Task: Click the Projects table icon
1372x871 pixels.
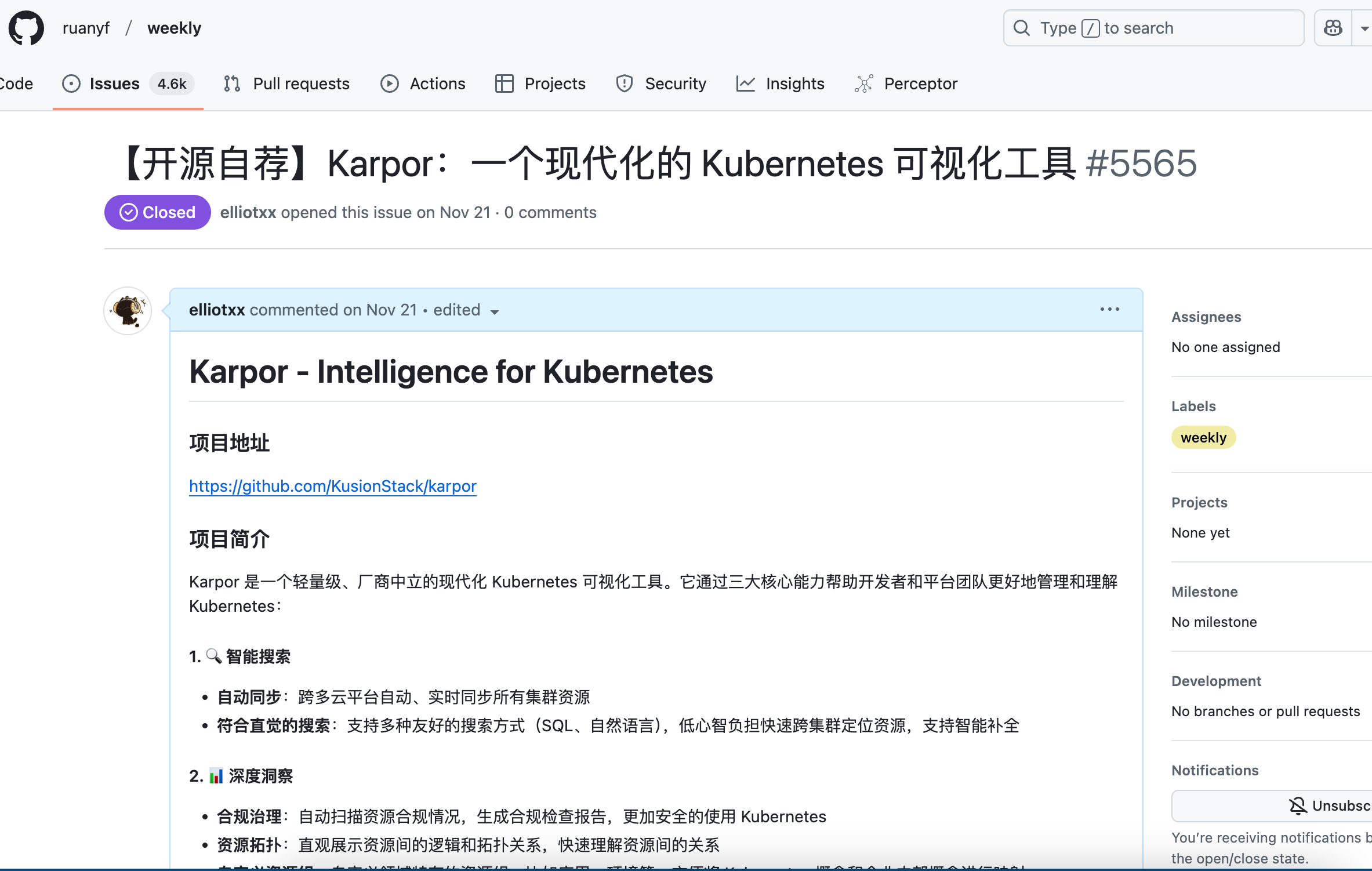Action: coord(504,84)
